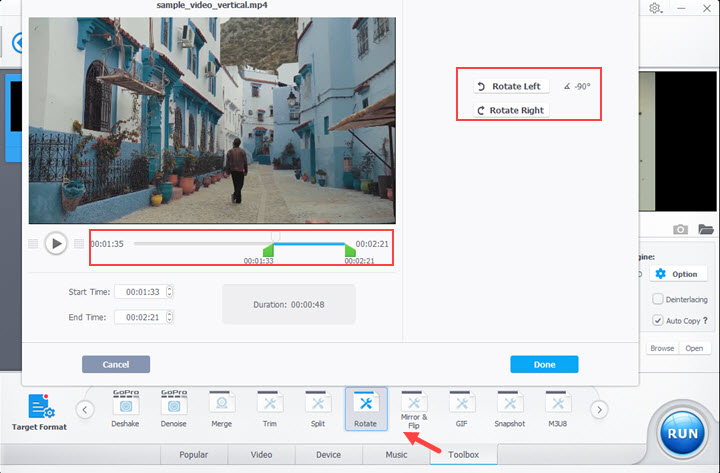Close the main window
720x473 pixels.
click(x=707, y=8)
